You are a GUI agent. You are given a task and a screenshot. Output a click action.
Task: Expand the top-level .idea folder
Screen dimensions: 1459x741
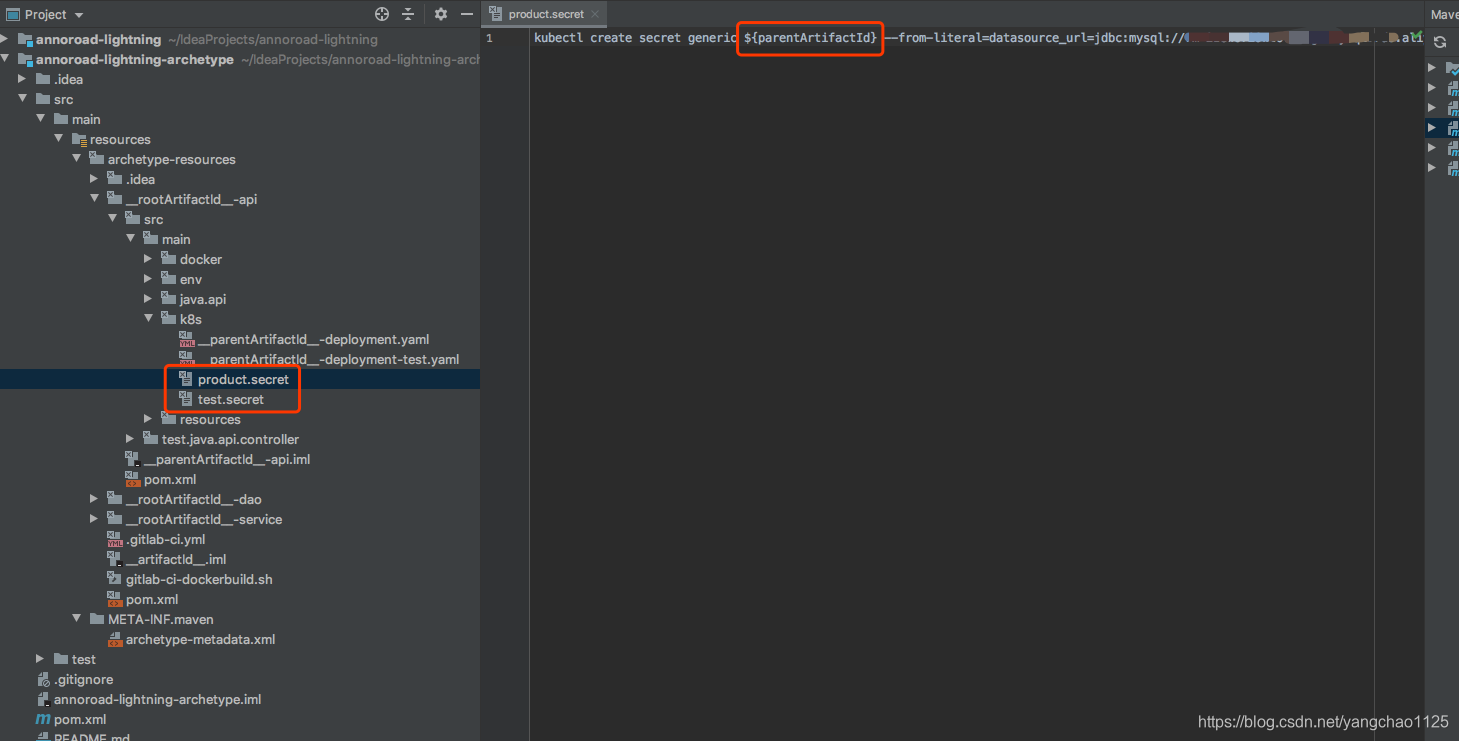click(22, 79)
